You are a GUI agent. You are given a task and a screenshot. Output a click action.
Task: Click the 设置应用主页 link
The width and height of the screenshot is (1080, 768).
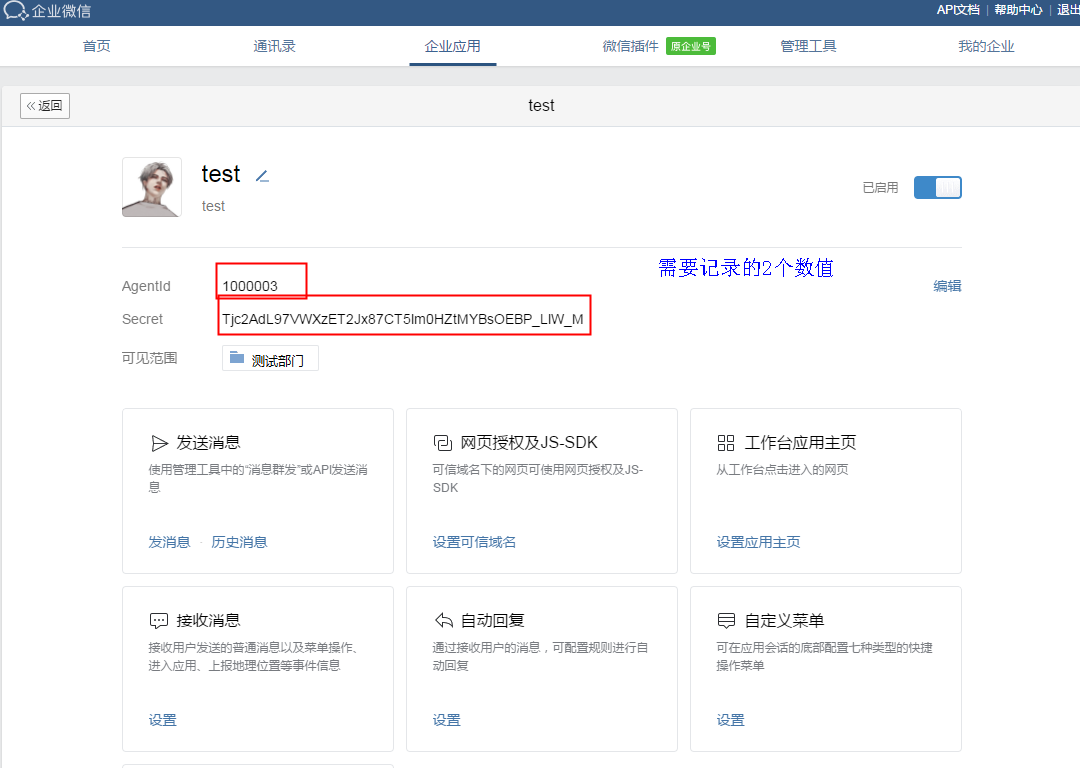pyautogui.click(x=758, y=542)
